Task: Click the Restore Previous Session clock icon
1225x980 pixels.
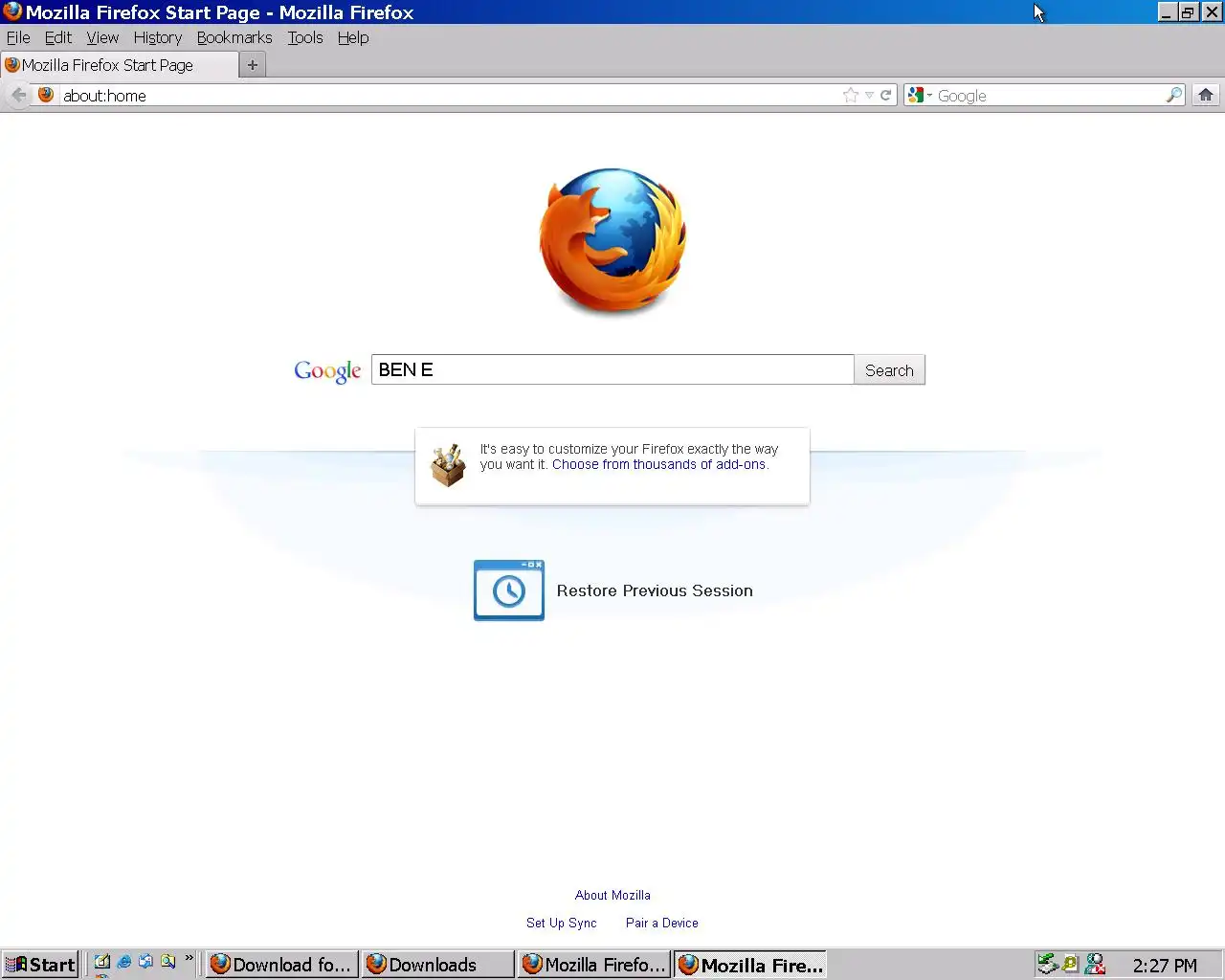Action: coord(509,590)
